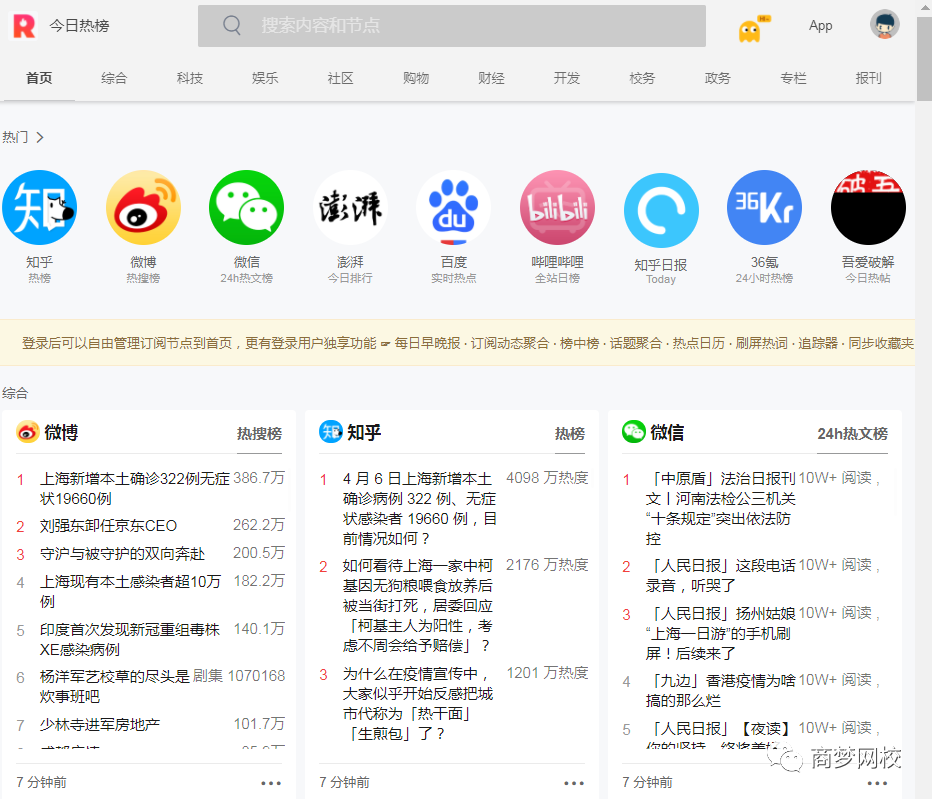Click the 知乎 card title text
The width and height of the screenshot is (932, 799).
click(364, 432)
